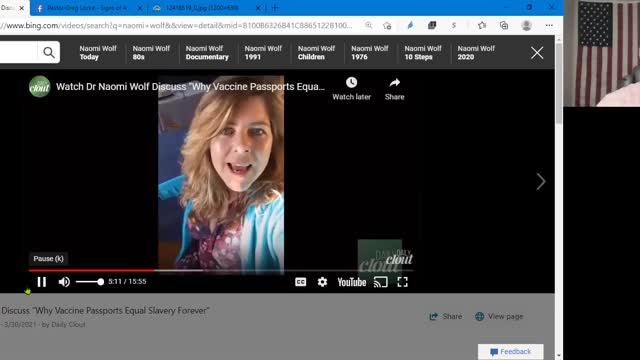Cast video to TV icon
This screenshot has height=360, width=640.
pyautogui.click(x=380, y=282)
